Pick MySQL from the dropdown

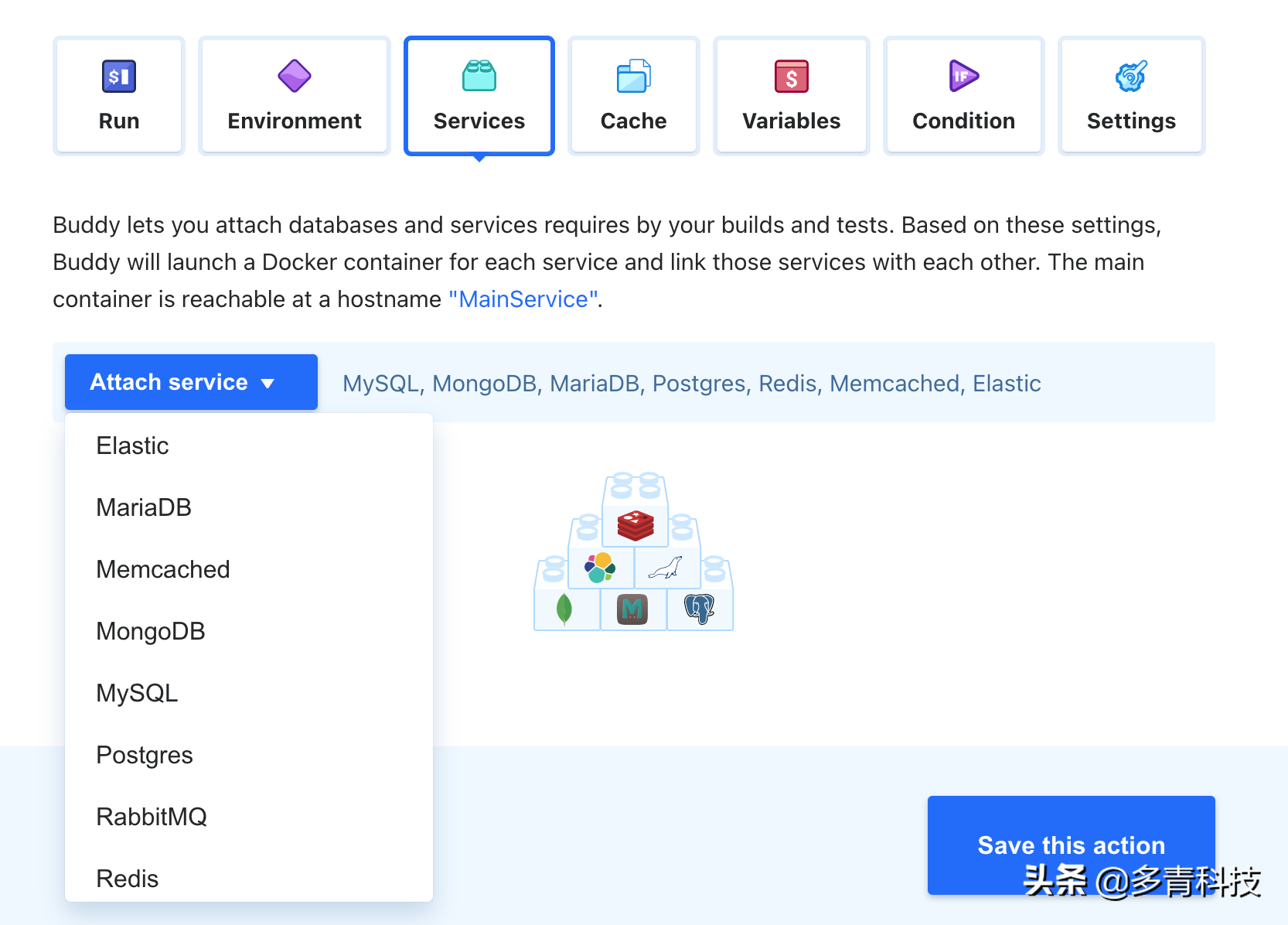[249, 693]
